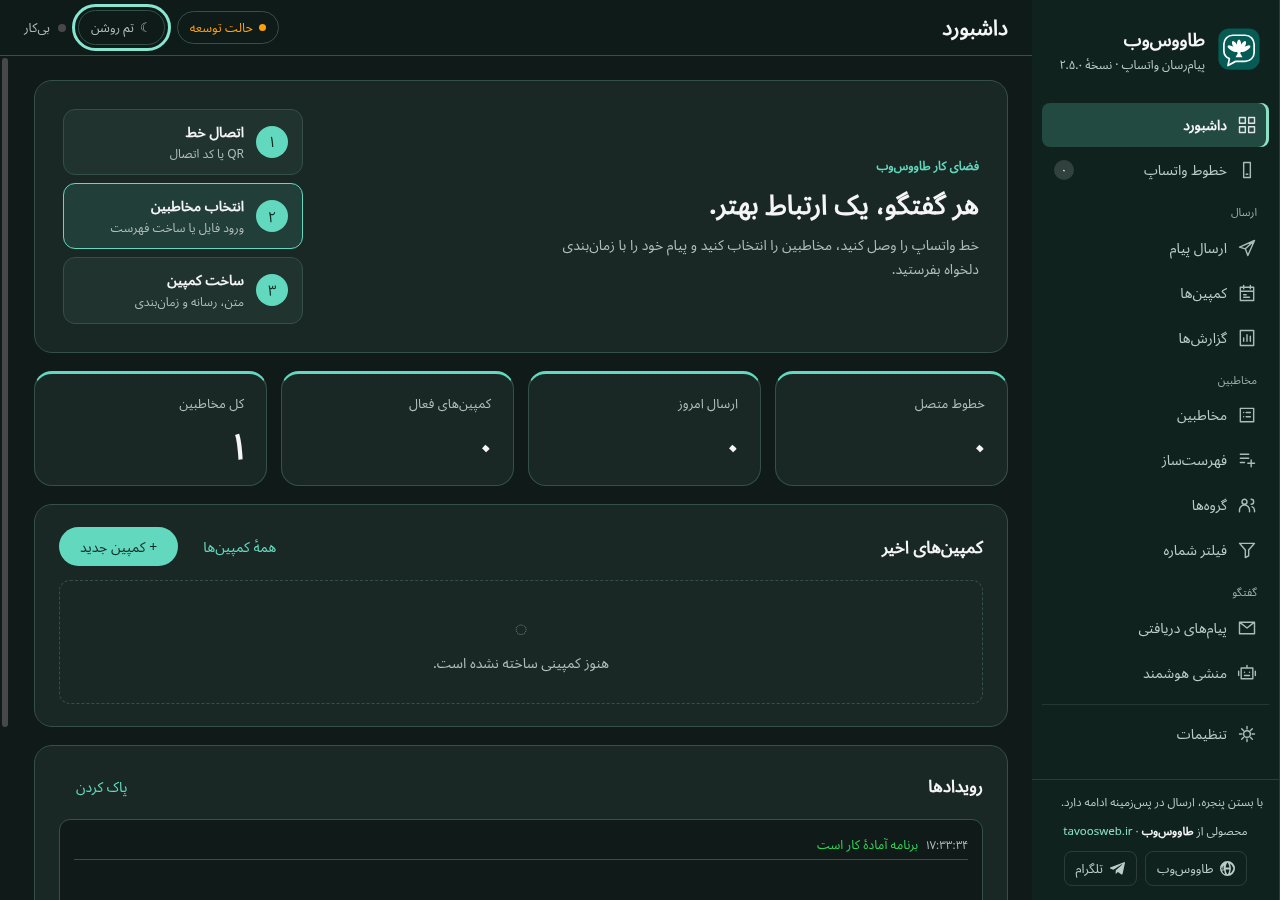Click the phone icon for خطوط واتساپ
This screenshot has width=1280, height=900.
coord(1247,170)
